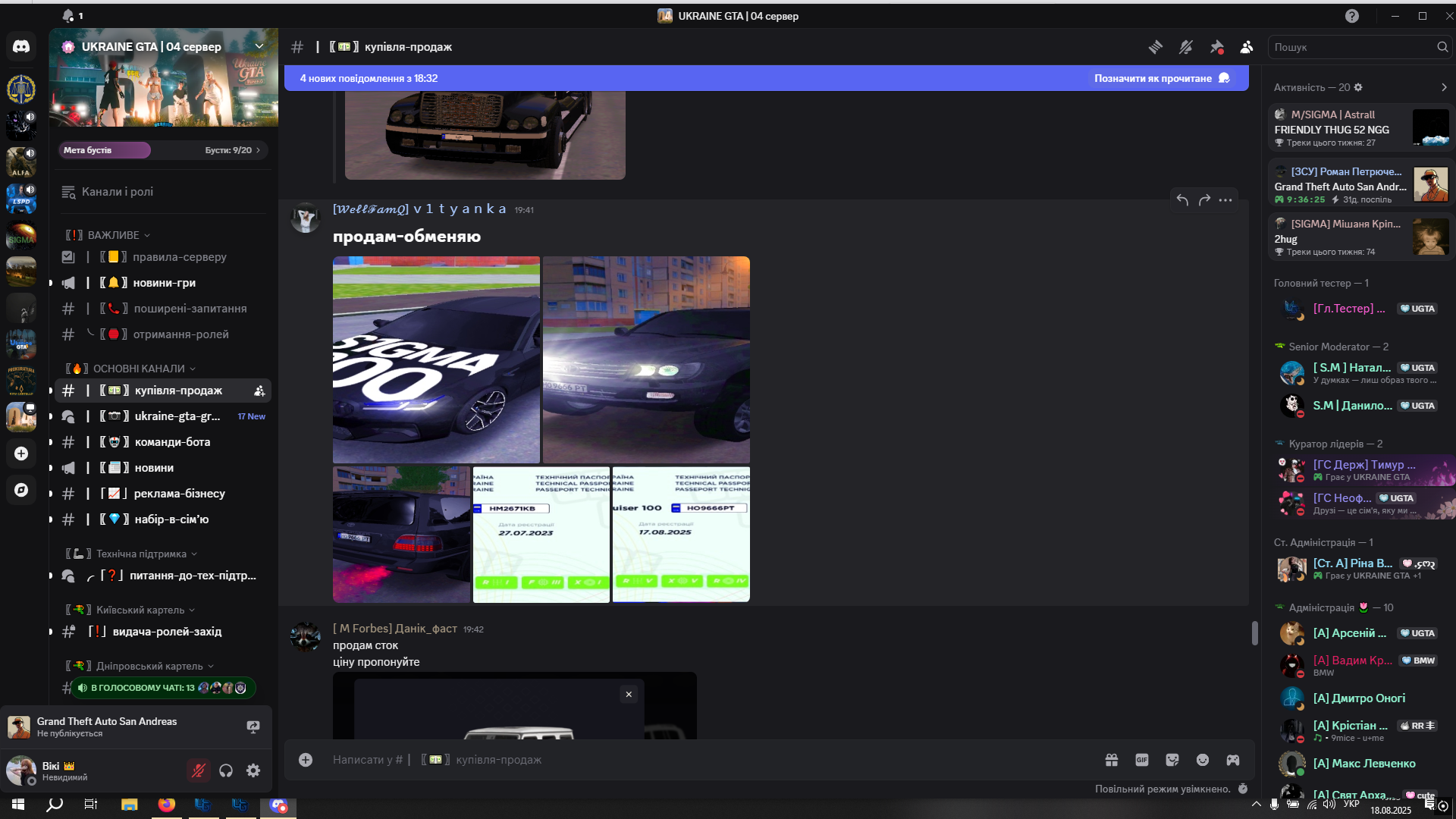Viewport: 1456px width, 819px height.
Task: Click the attachment plus button in message box
Action: [x=306, y=760]
